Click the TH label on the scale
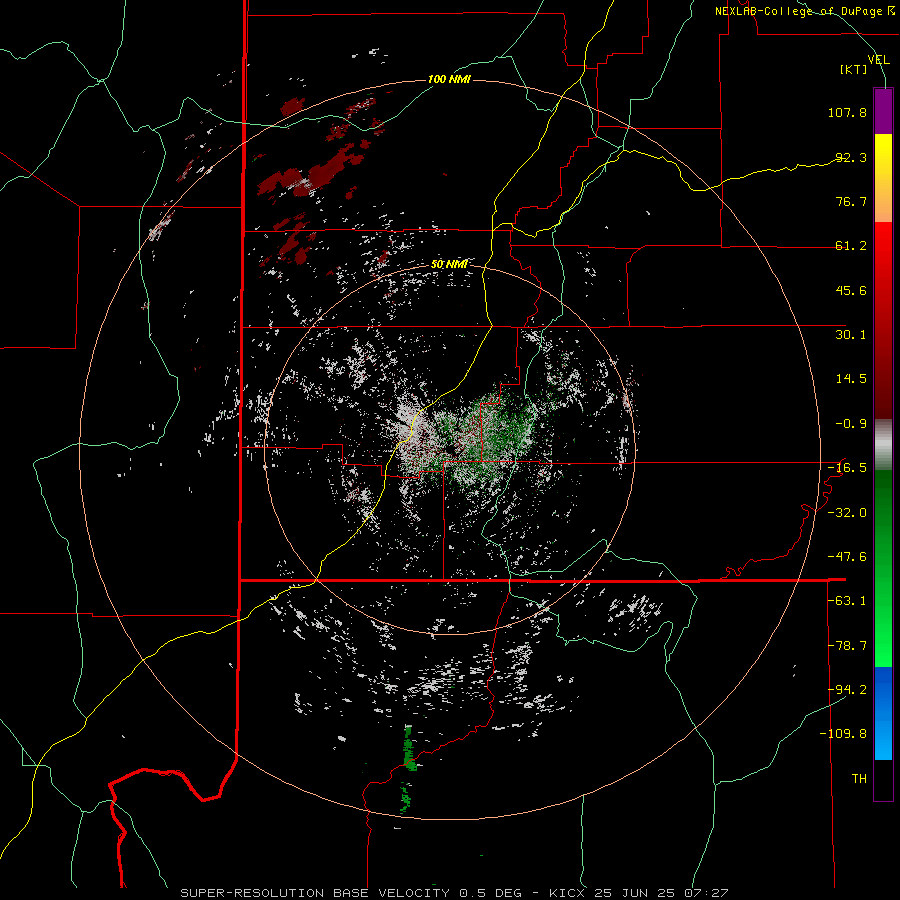The width and height of the screenshot is (900, 900). (x=859, y=779)
